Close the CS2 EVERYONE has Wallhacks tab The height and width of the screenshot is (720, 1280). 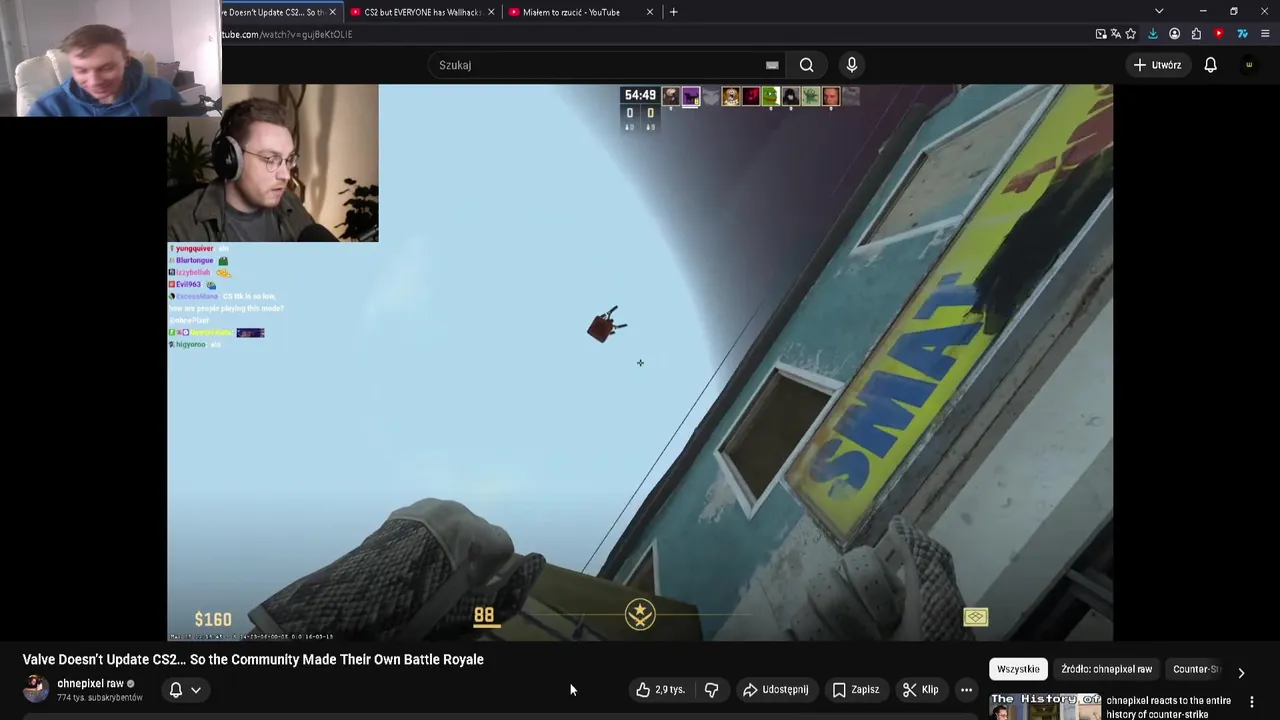tap(491, 12)
